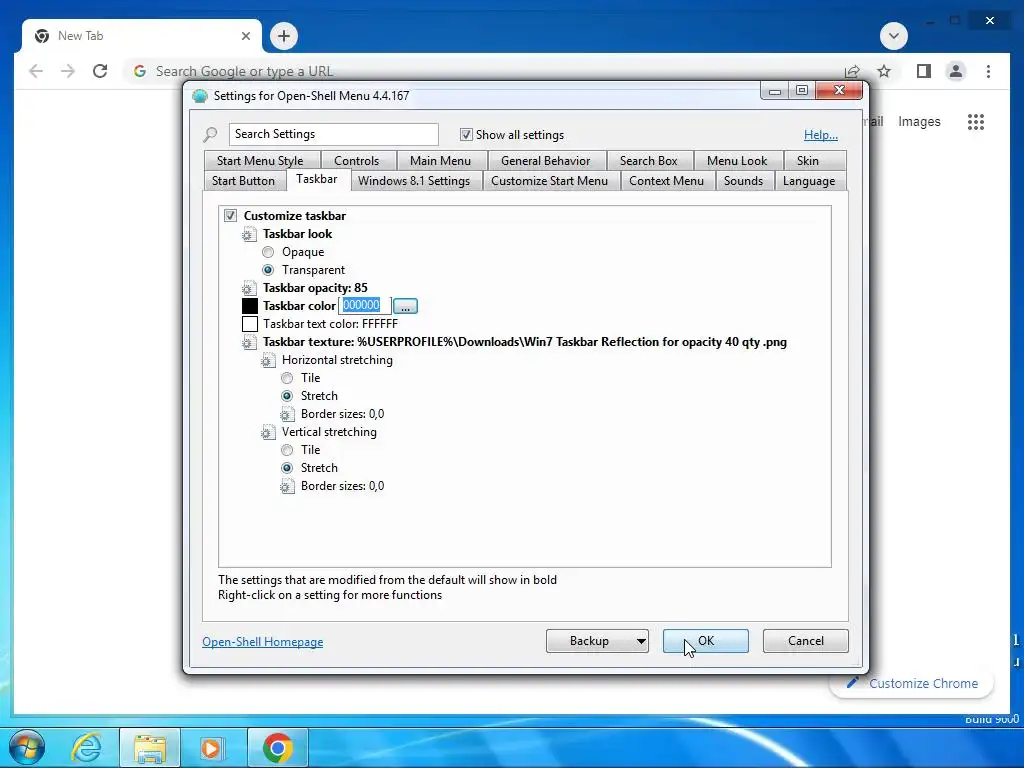This screenshot has width=1024, height=768.
Task: Open a new Chrome tab with the plus button
Action: tap(283, 36)
